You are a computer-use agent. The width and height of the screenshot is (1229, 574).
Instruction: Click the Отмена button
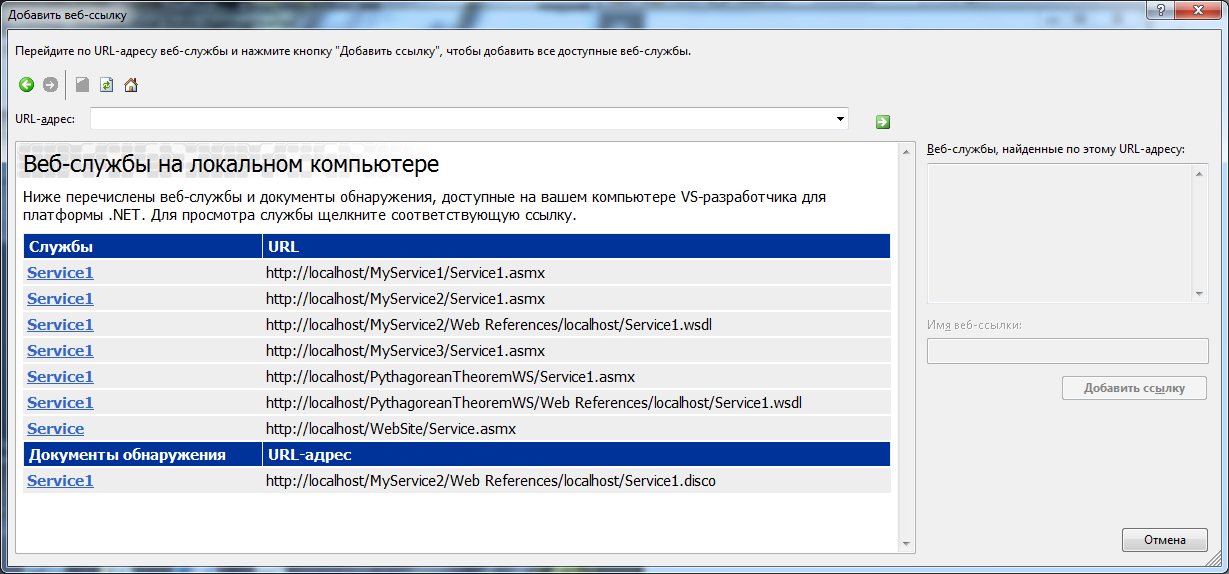click(1164, 540)
